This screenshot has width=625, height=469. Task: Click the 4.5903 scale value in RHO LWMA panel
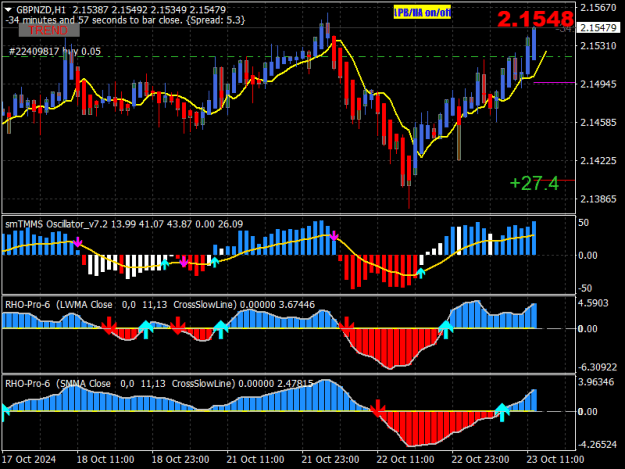pos(594,303)
